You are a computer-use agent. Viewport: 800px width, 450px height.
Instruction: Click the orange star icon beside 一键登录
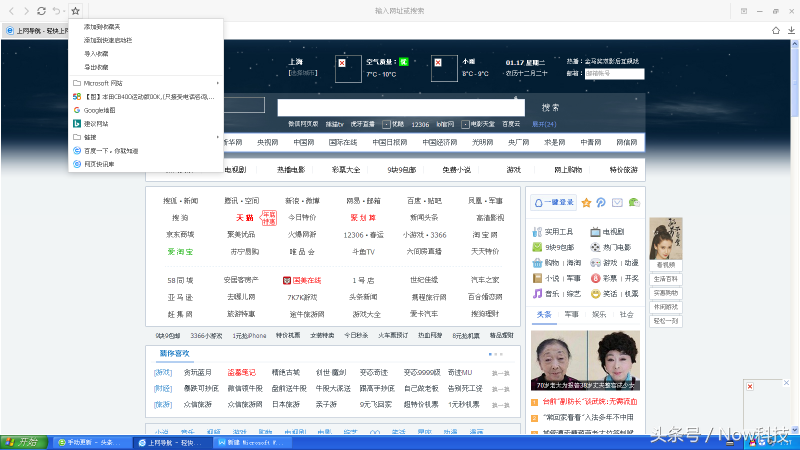[x=586, y=203]
